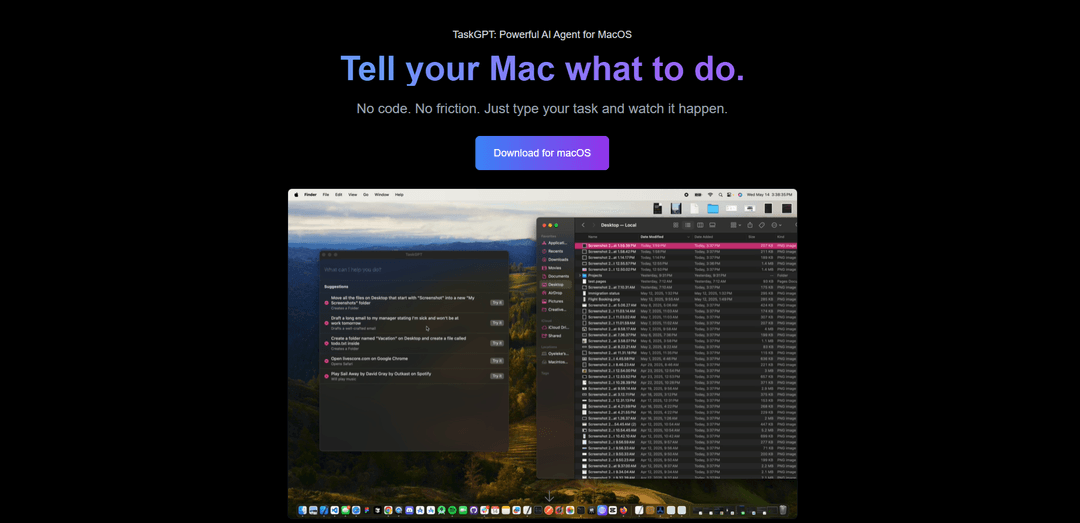Open the Edit menu
The width and height of the screenshot is (1080, 523).
[x=339, y=195]
